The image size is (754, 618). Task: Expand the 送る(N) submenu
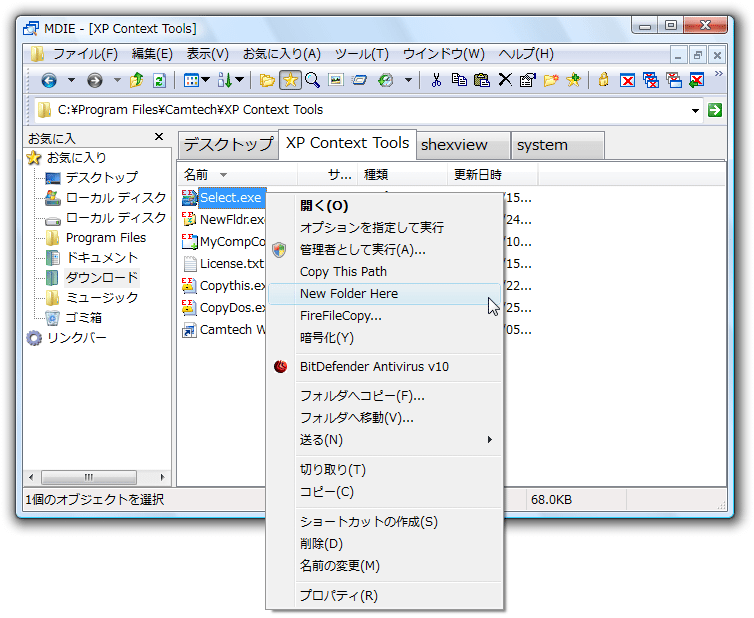[384, 440]
